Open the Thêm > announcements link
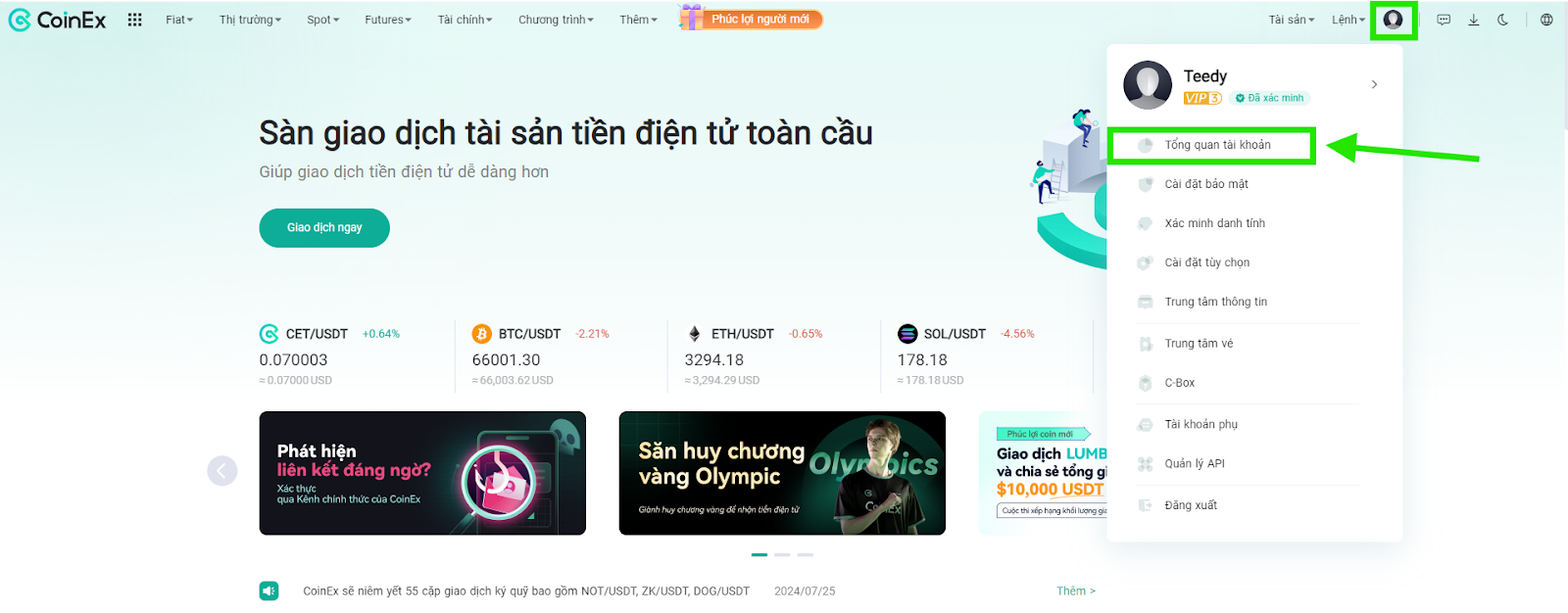Viewport: 1568px width, 613px height. [1076, 590]
